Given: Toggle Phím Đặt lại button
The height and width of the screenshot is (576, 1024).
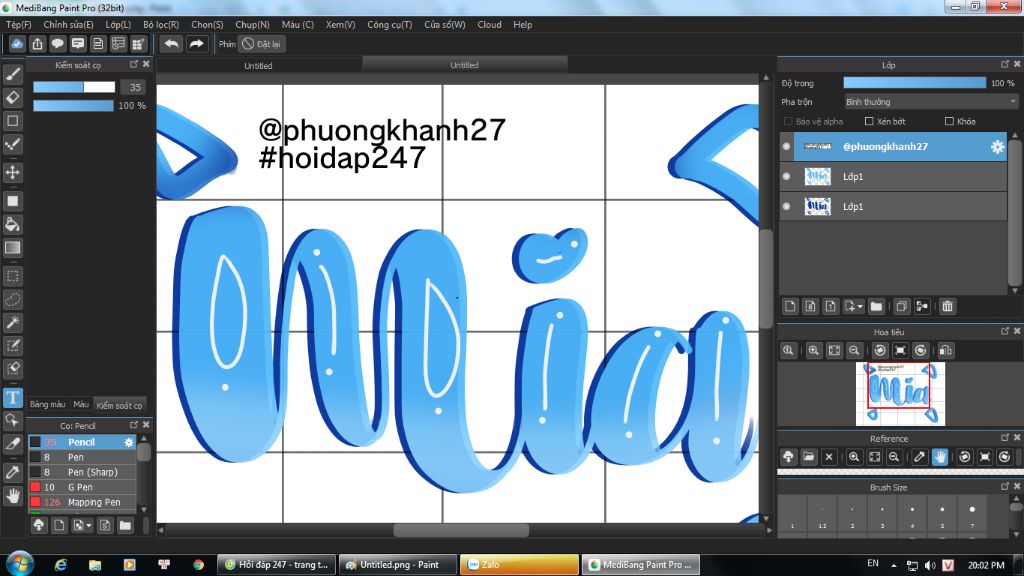Looking at the screenshot, I should click(261, 44).
